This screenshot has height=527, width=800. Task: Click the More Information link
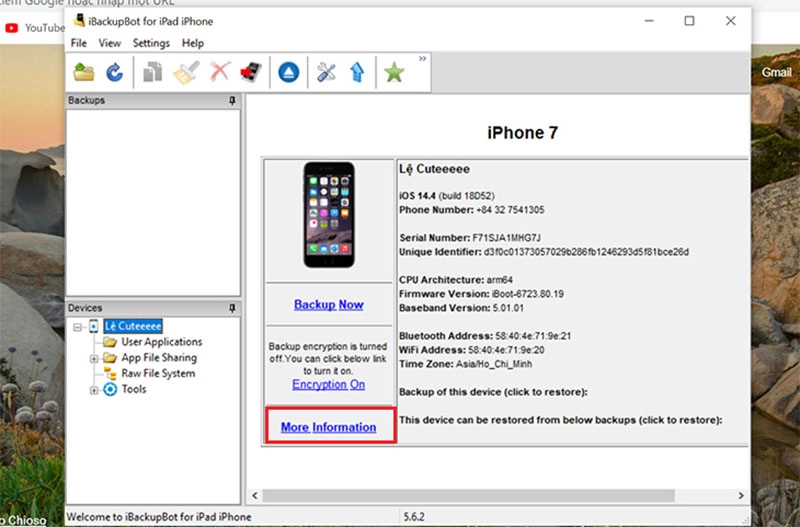(x=329, y=427)
